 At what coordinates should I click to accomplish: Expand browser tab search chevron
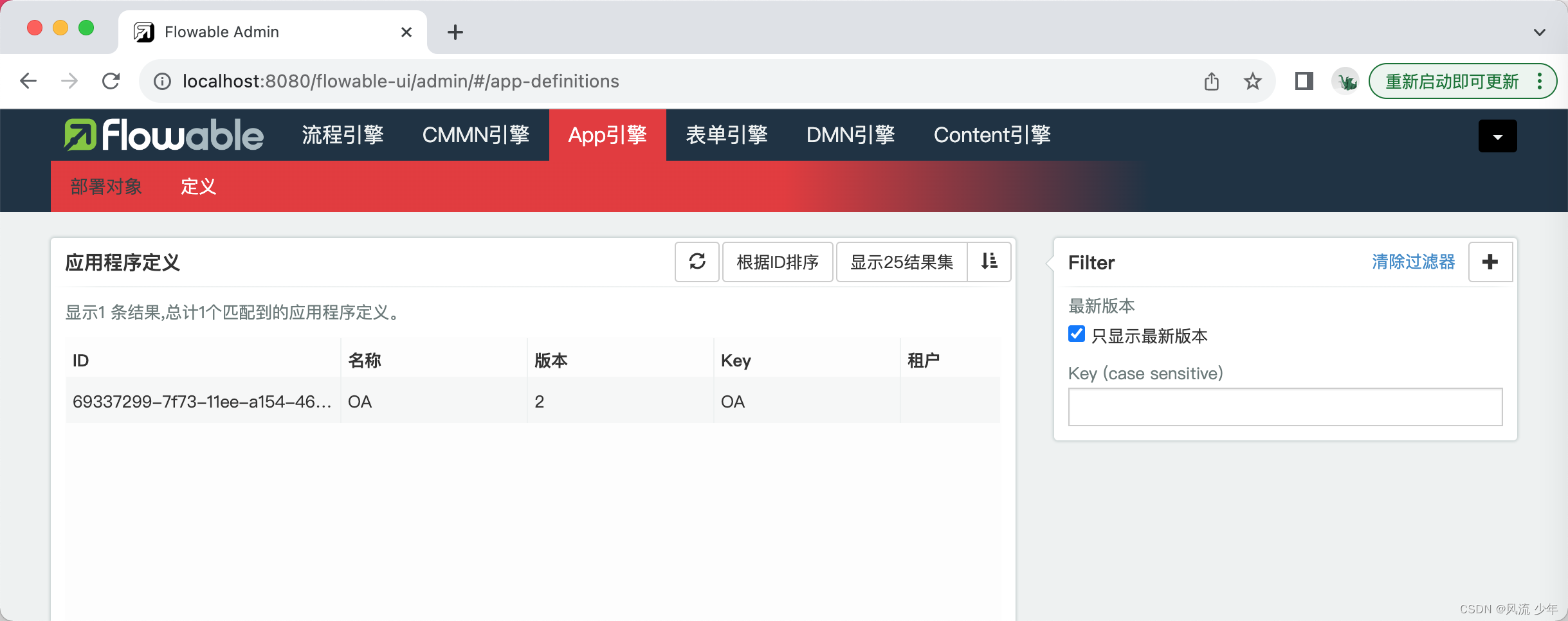[x=1540, y=32]
